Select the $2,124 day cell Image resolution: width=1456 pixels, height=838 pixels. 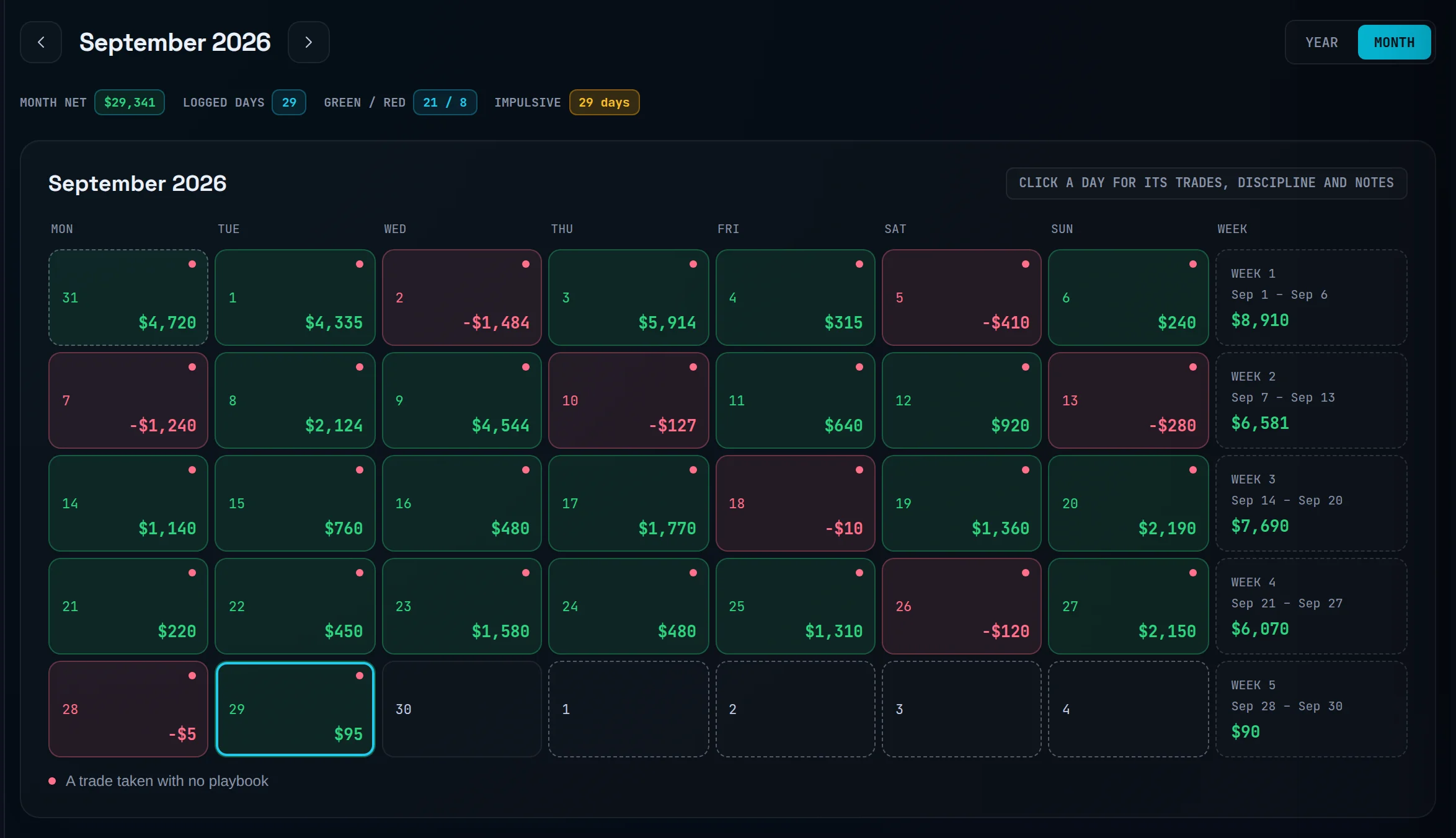pyautogui.click(x=295, y=400)
